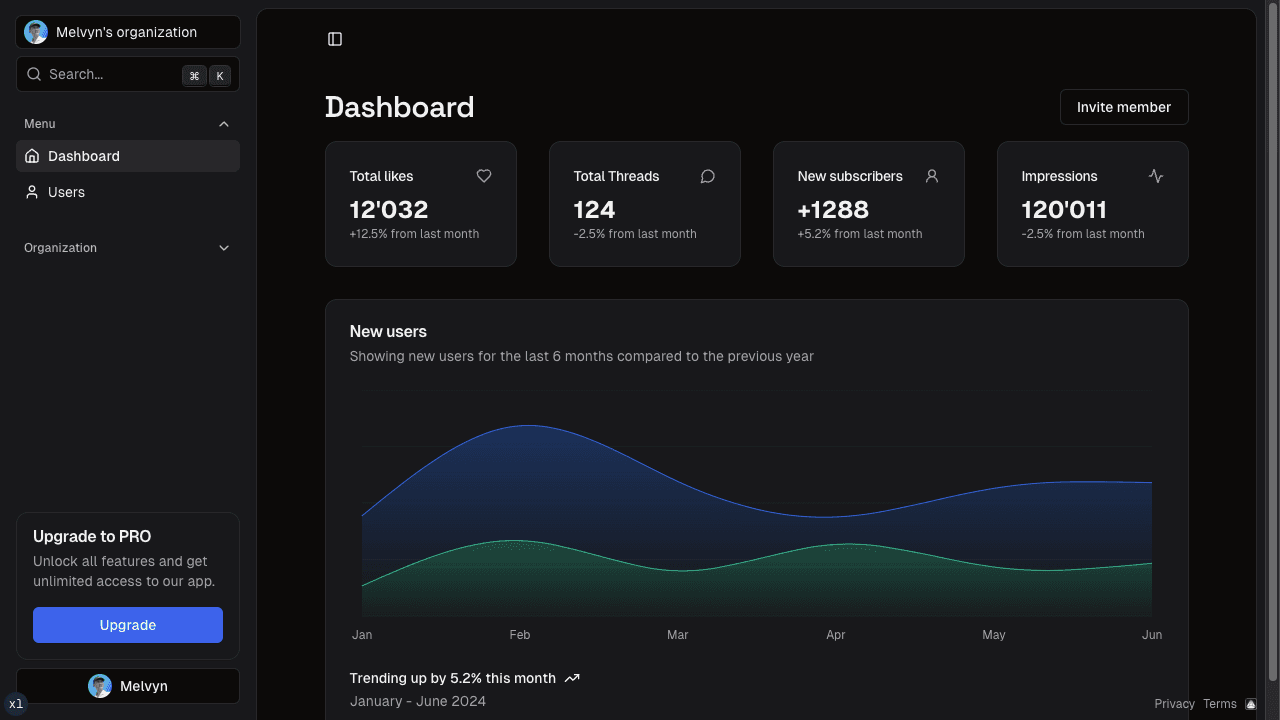Select the home icon next to Dashboard
Viewport: 1280px width, 720px height.
pyautogui.click(x=33, y=156)
